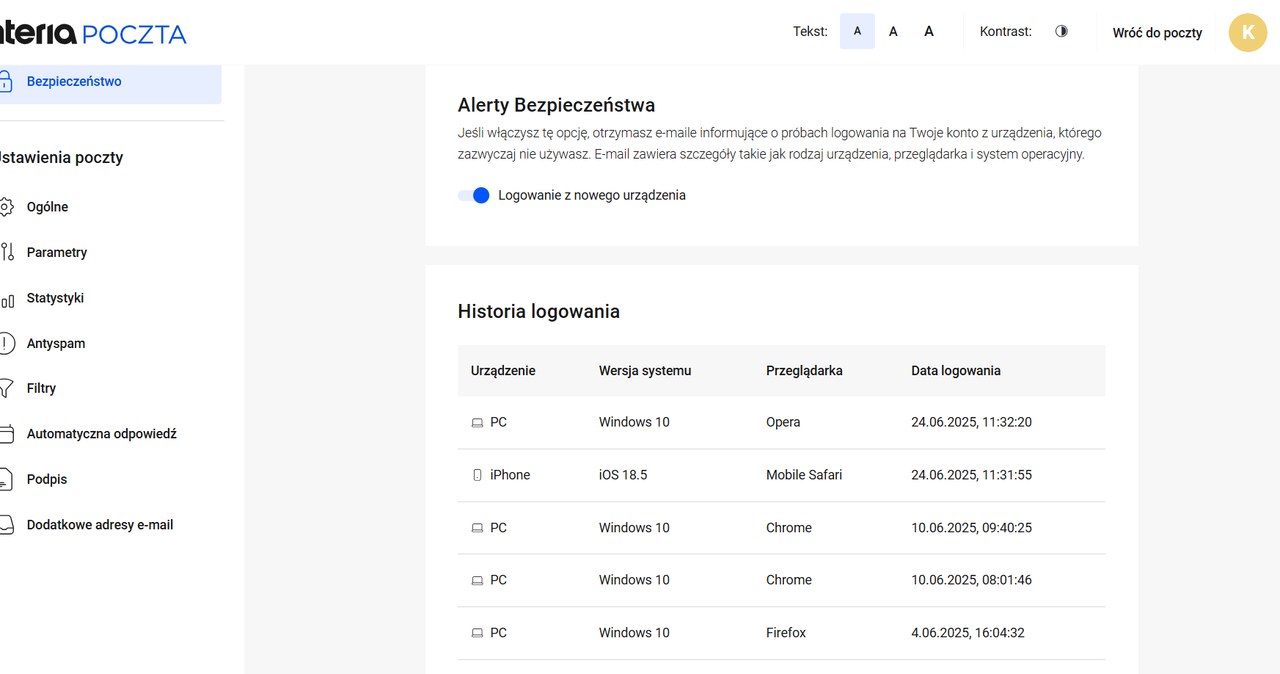Click the laptop icon in the 08:01:46 row

point(477,580)
